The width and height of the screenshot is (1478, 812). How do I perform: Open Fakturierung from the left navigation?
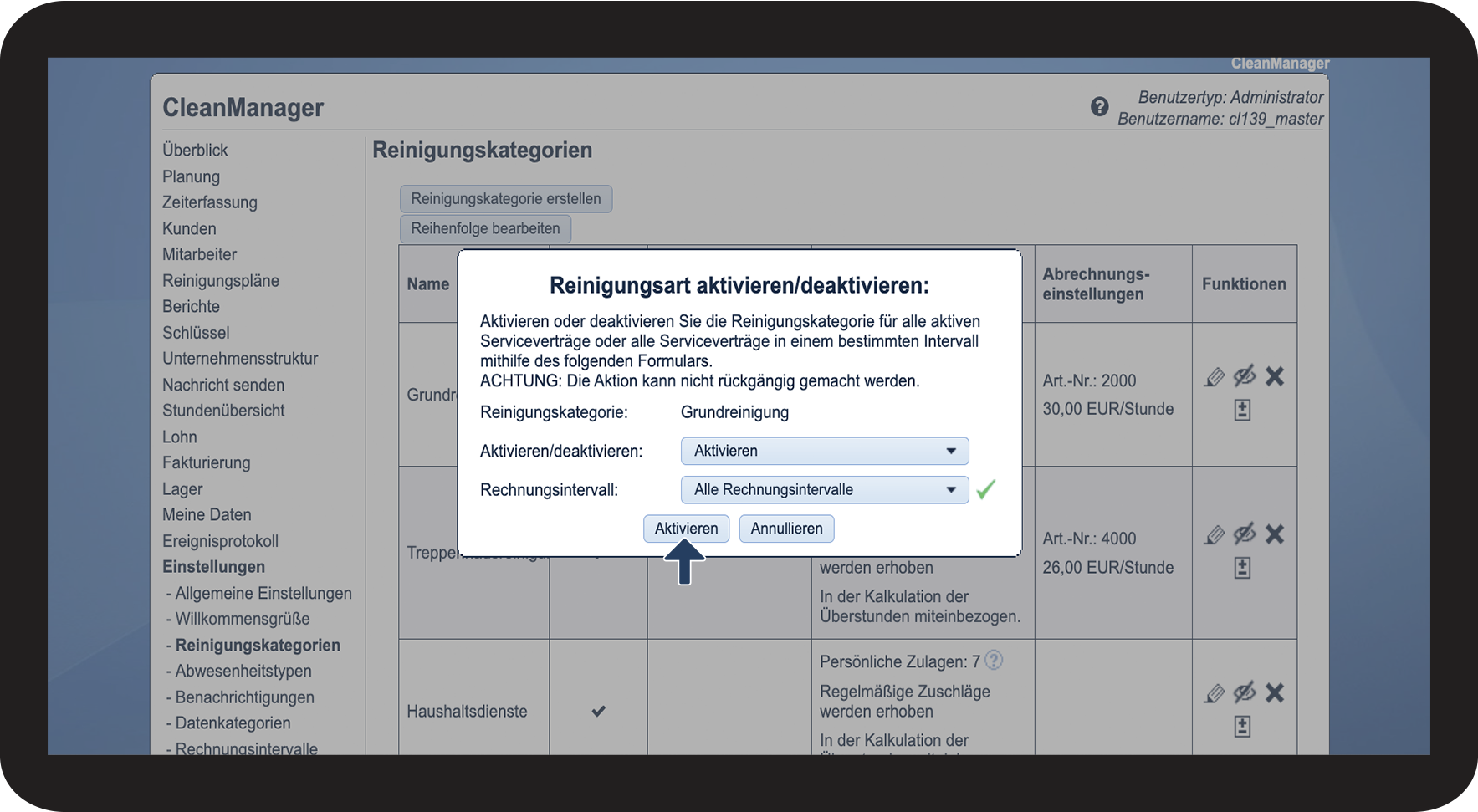[206, 462]
